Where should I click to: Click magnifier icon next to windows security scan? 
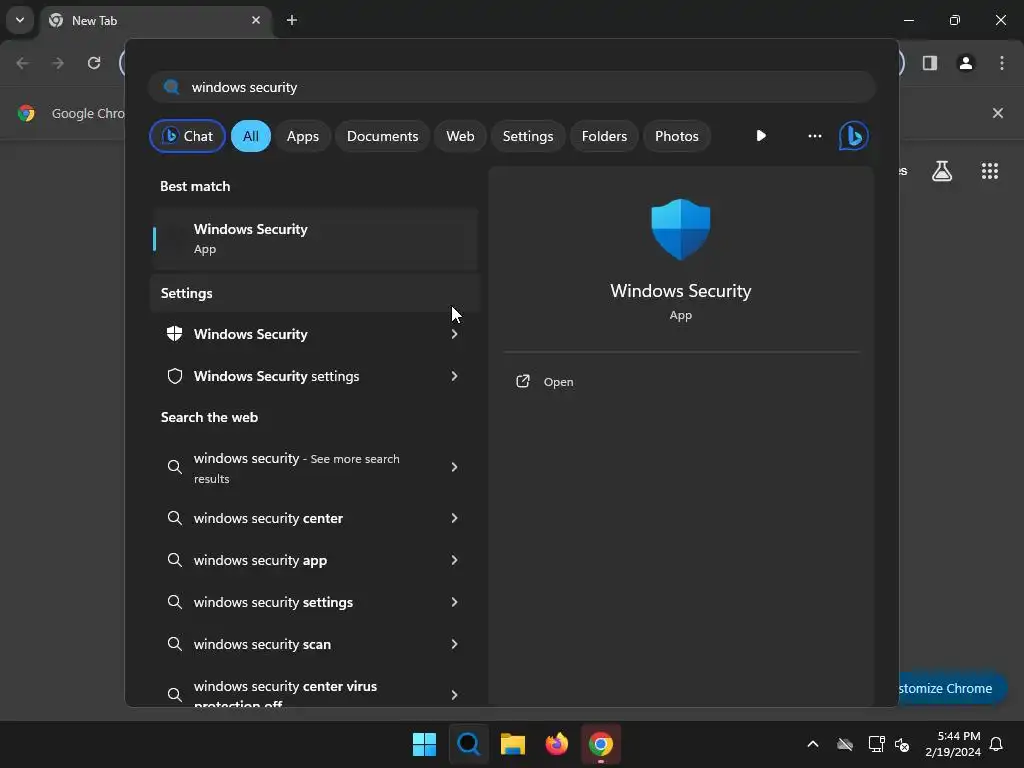(174, 644)
